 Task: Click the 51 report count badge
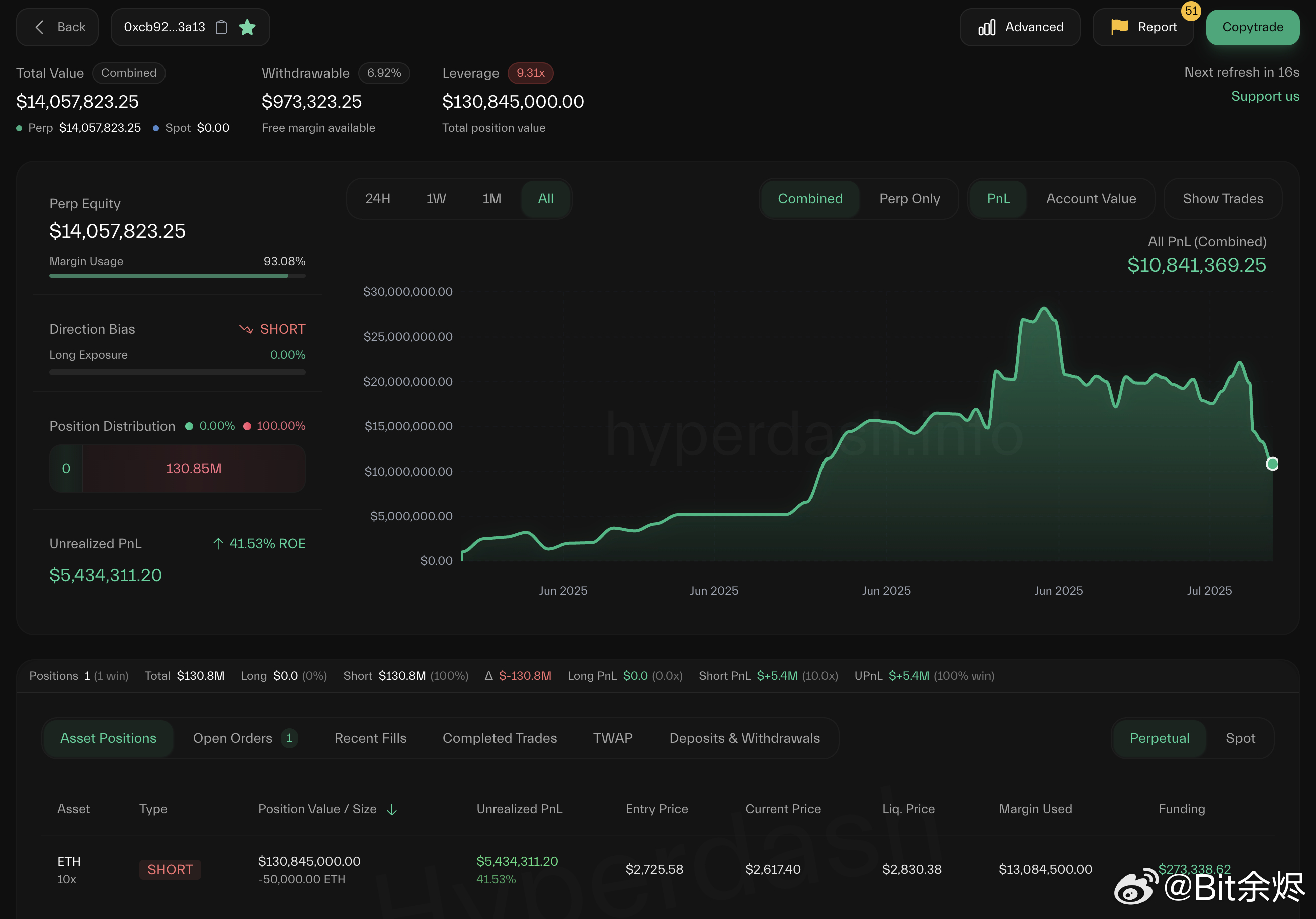click(1191, 11)
